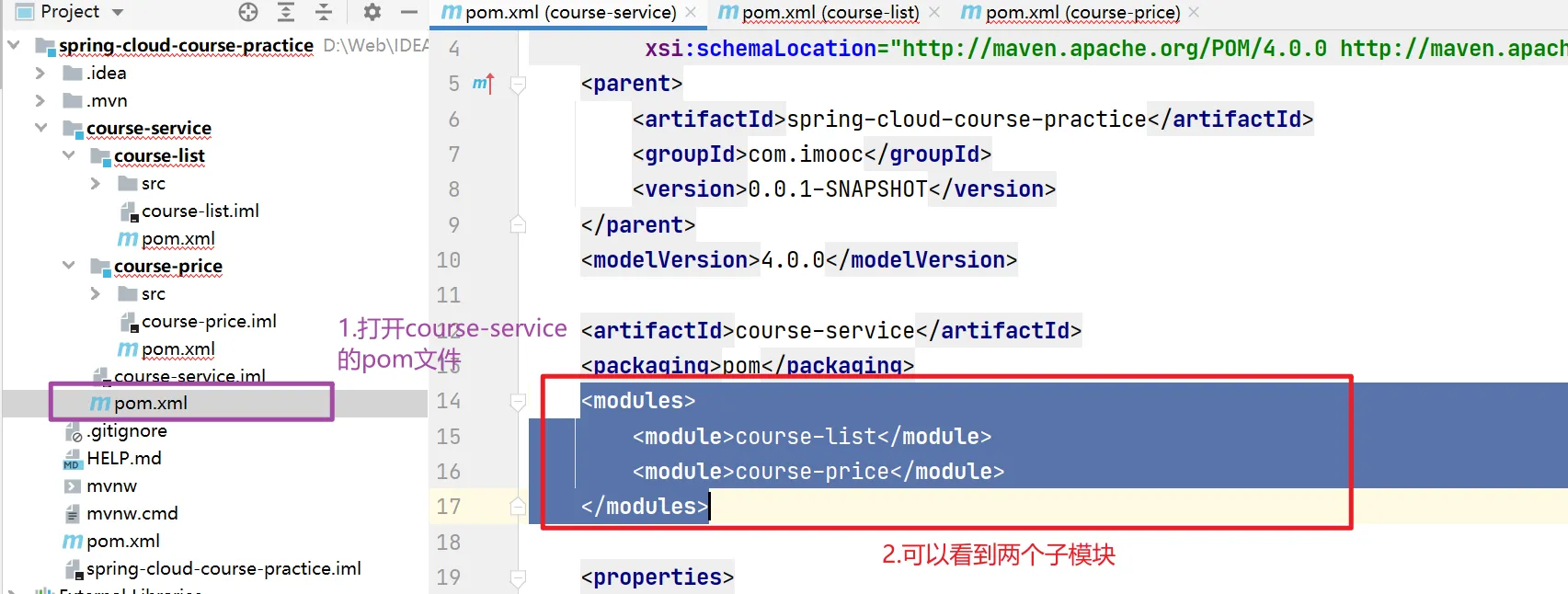Fold the modules block at line 14
Screen dimensions: 1568x594
tap(518, 401)
